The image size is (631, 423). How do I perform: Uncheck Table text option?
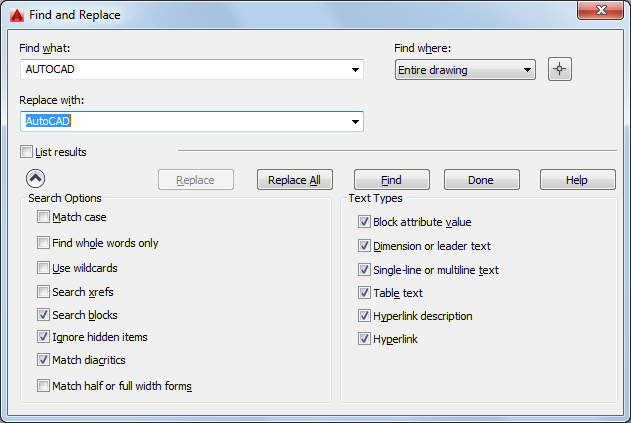click(x=364, y=293)
